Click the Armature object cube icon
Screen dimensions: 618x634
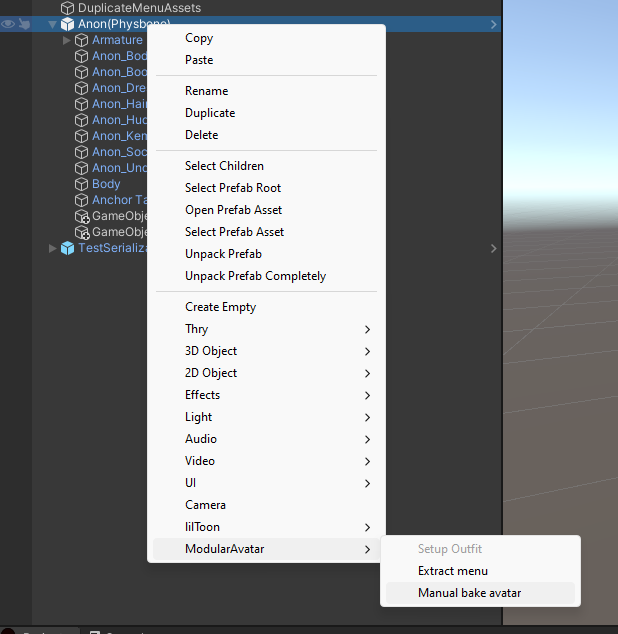point(81,40)
